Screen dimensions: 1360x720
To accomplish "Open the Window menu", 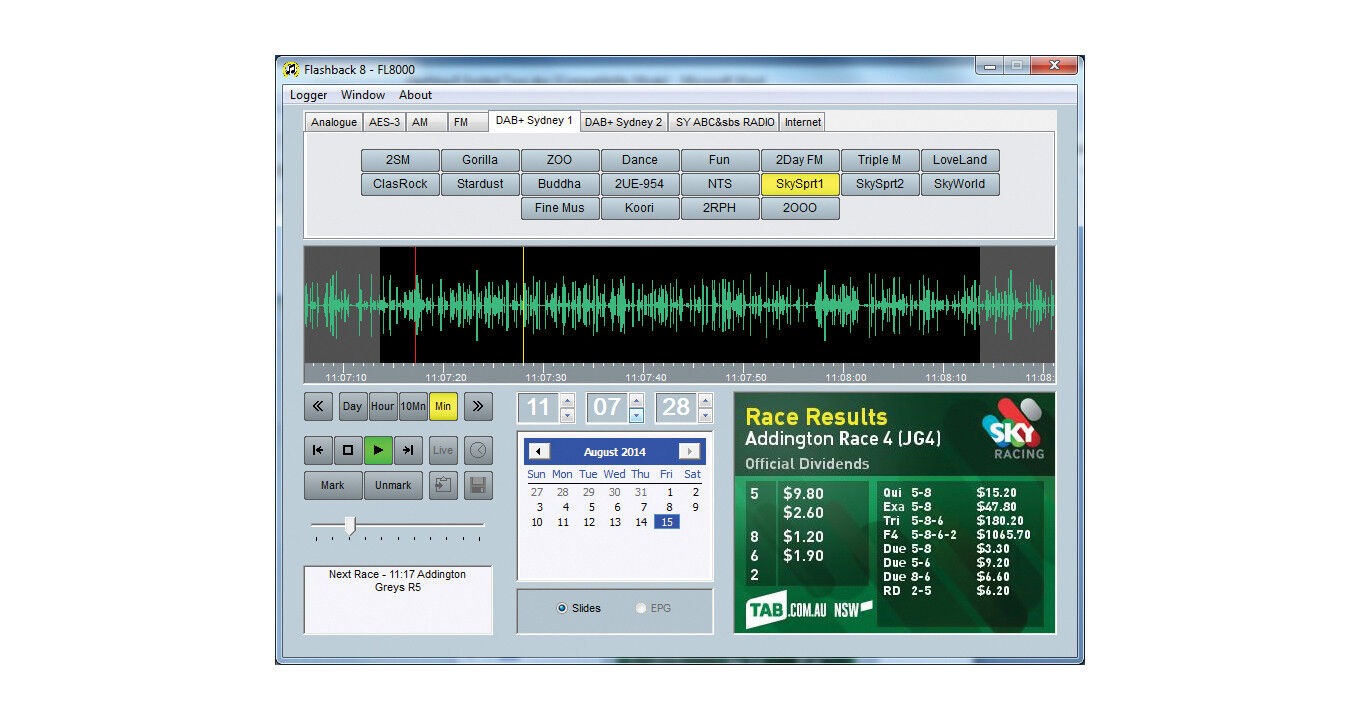I will coord(363,95).
